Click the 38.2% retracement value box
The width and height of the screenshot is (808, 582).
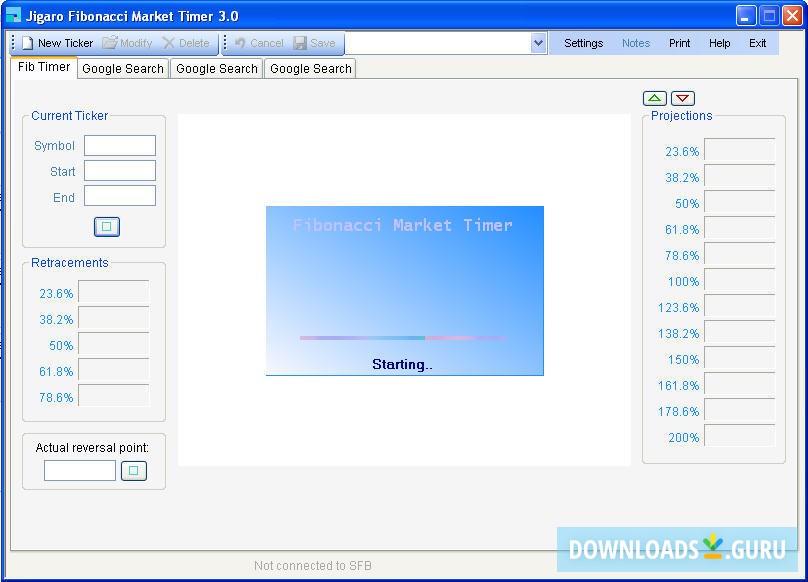click(x=114, y=318)
